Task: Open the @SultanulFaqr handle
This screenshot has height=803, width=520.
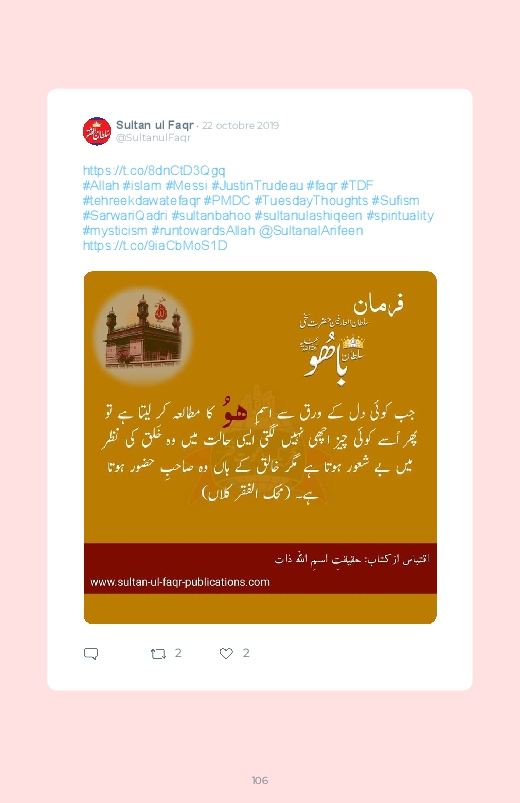Action: pos(153,138)
